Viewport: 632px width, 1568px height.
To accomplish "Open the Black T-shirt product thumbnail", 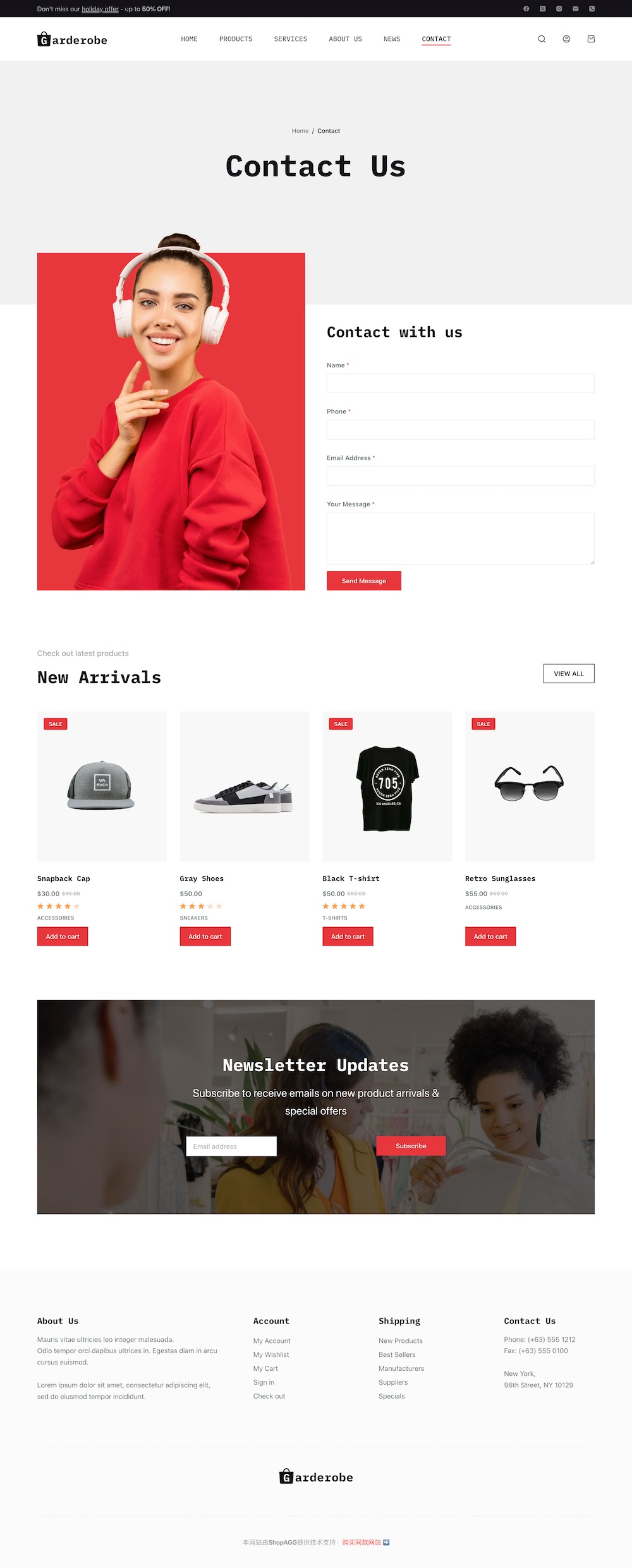I will click(x=387, y=787).
